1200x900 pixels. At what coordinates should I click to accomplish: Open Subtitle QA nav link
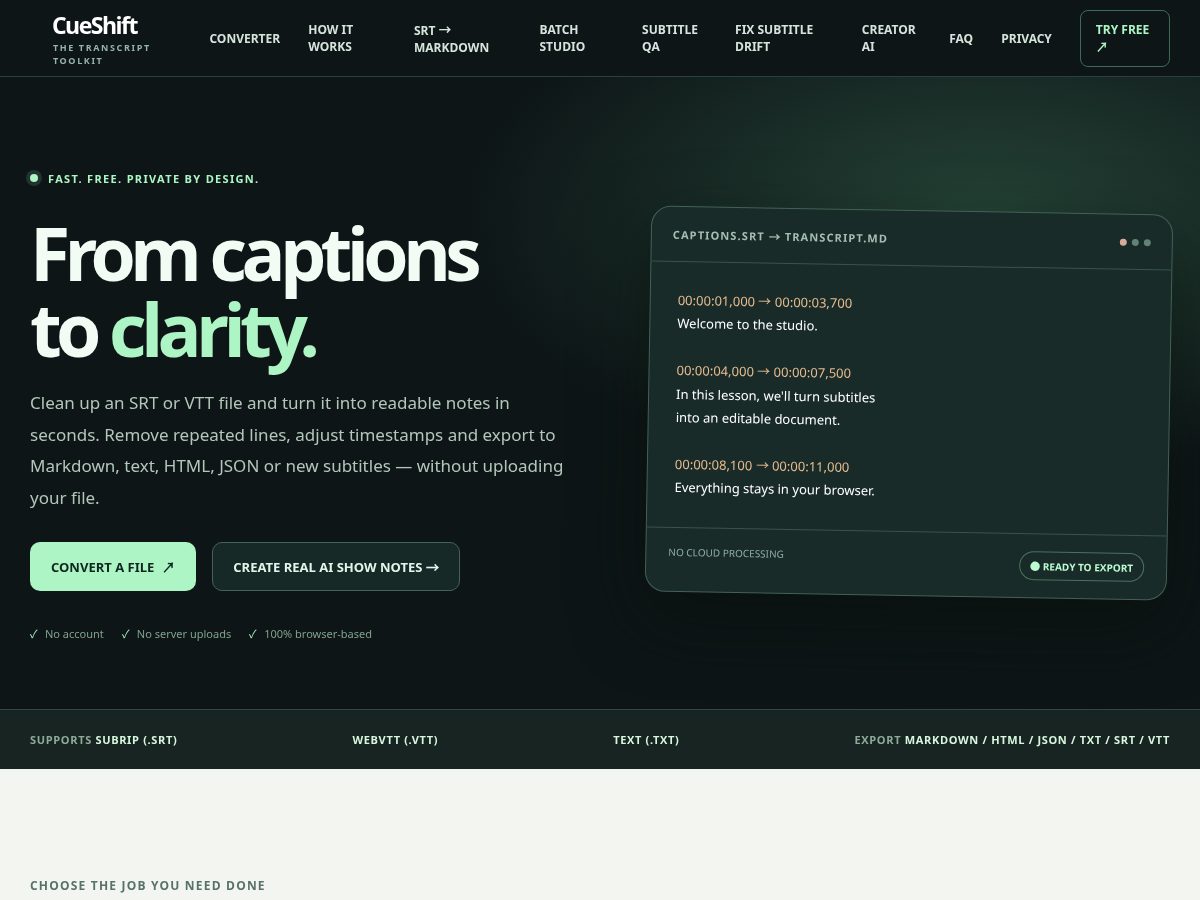click(x=670, y=38)
